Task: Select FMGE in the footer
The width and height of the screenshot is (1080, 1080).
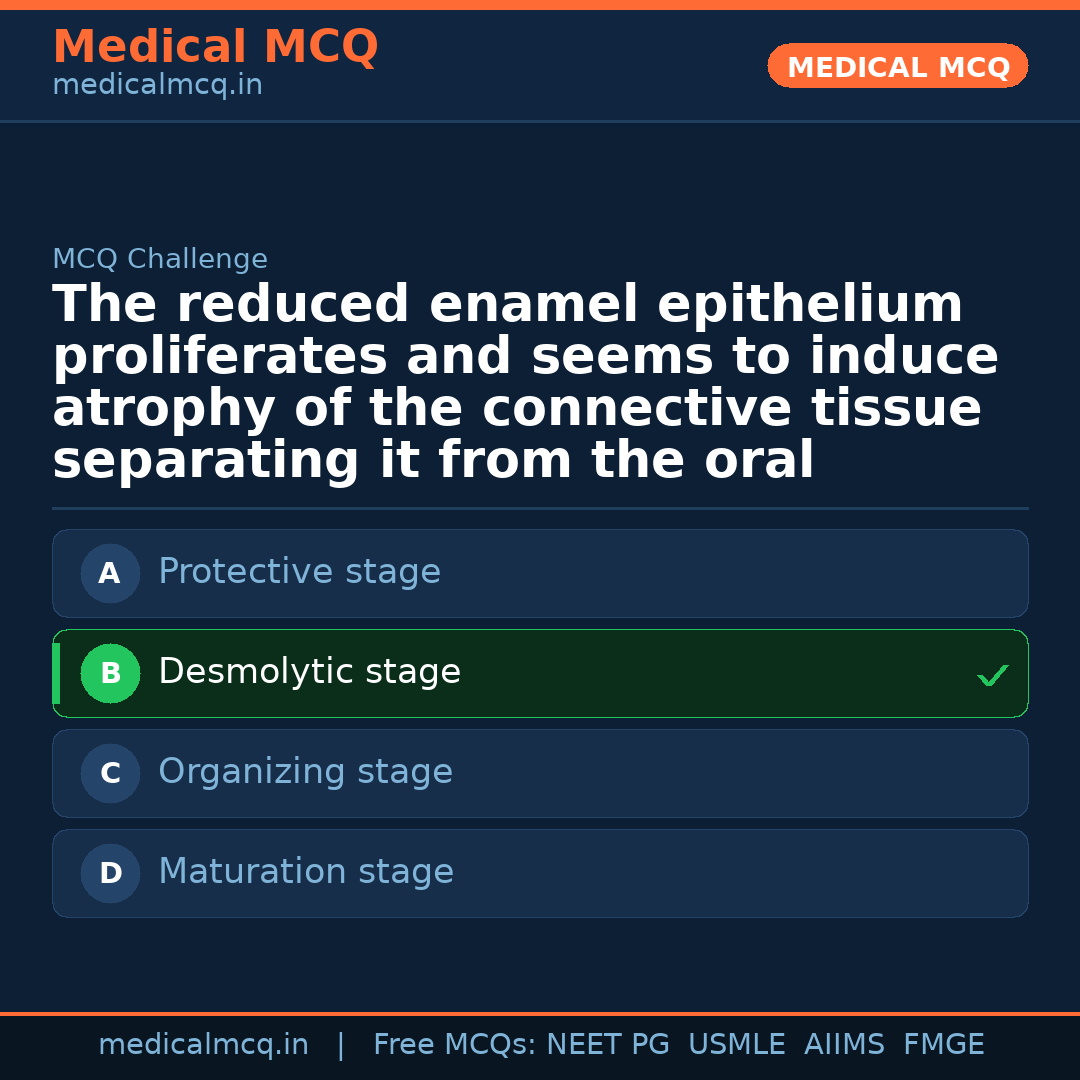Action: [944, 1045]
